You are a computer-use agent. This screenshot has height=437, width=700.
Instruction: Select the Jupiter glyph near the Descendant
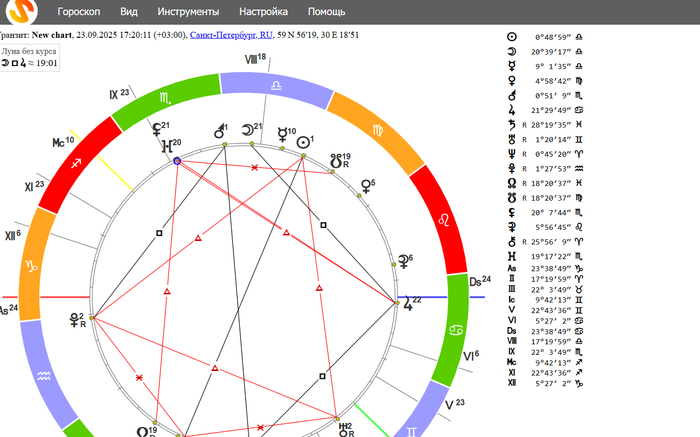[x=411, y=304]
